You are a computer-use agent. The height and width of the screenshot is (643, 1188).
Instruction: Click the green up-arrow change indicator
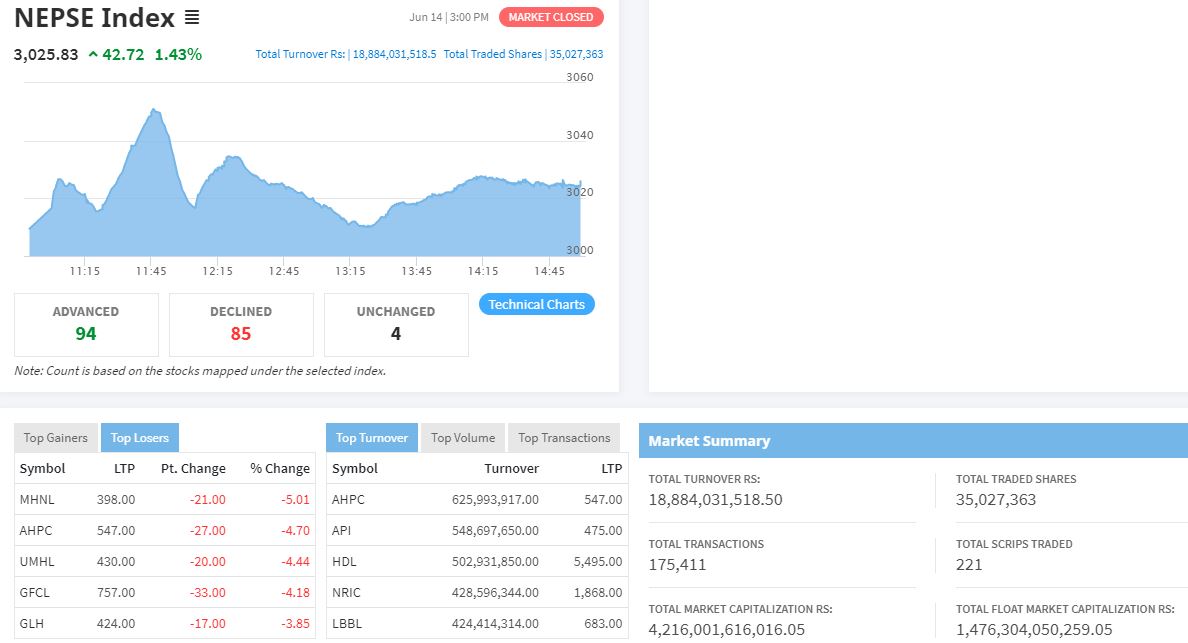(x=93, y=55)
